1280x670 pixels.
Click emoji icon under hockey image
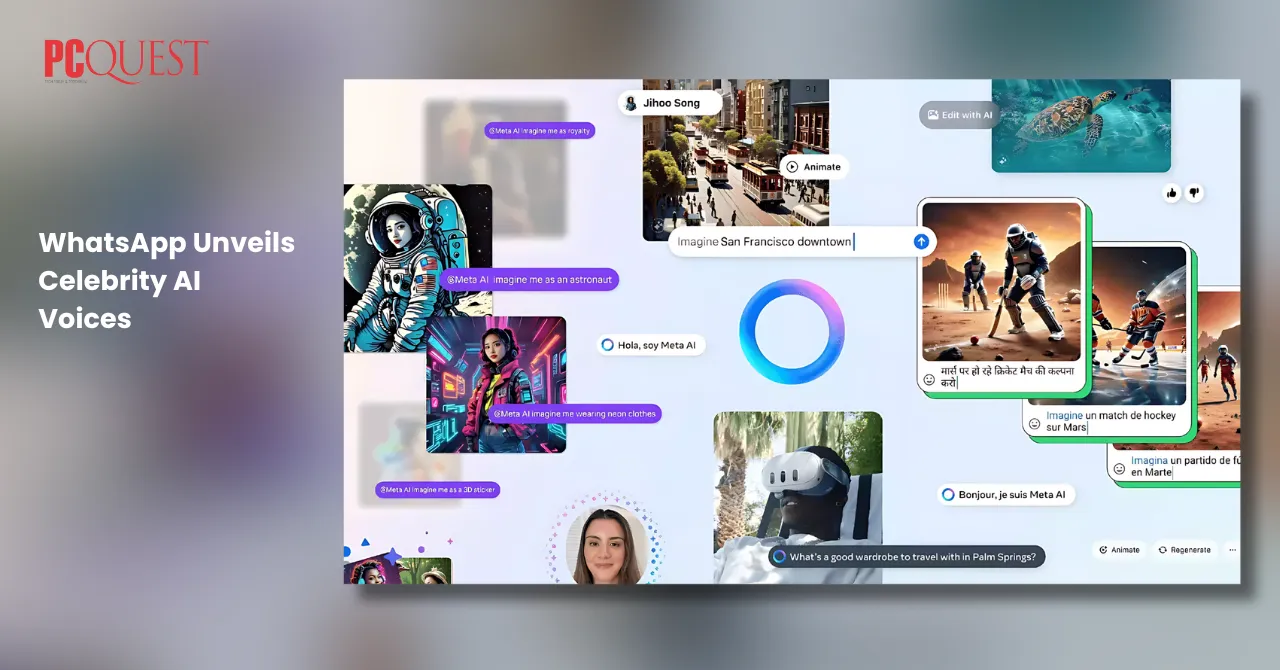tap(1035, 423)
